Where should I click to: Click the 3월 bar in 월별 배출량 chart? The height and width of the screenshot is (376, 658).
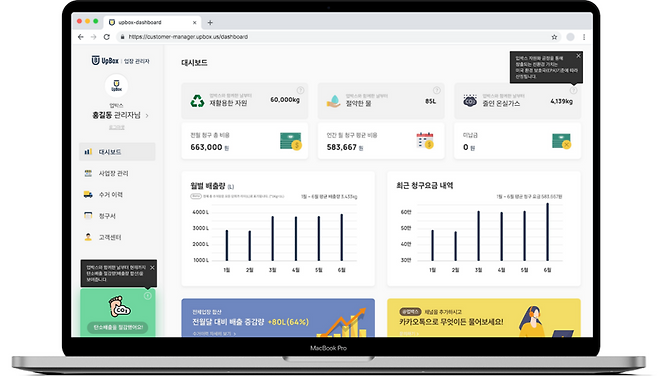(272, 238)
